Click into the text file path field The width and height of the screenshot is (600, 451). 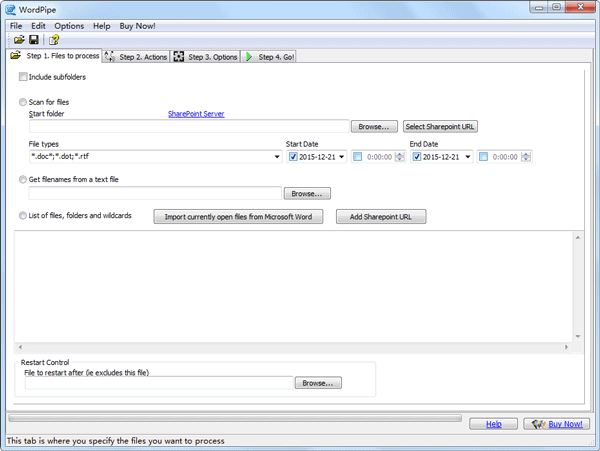tap(155, 194)
